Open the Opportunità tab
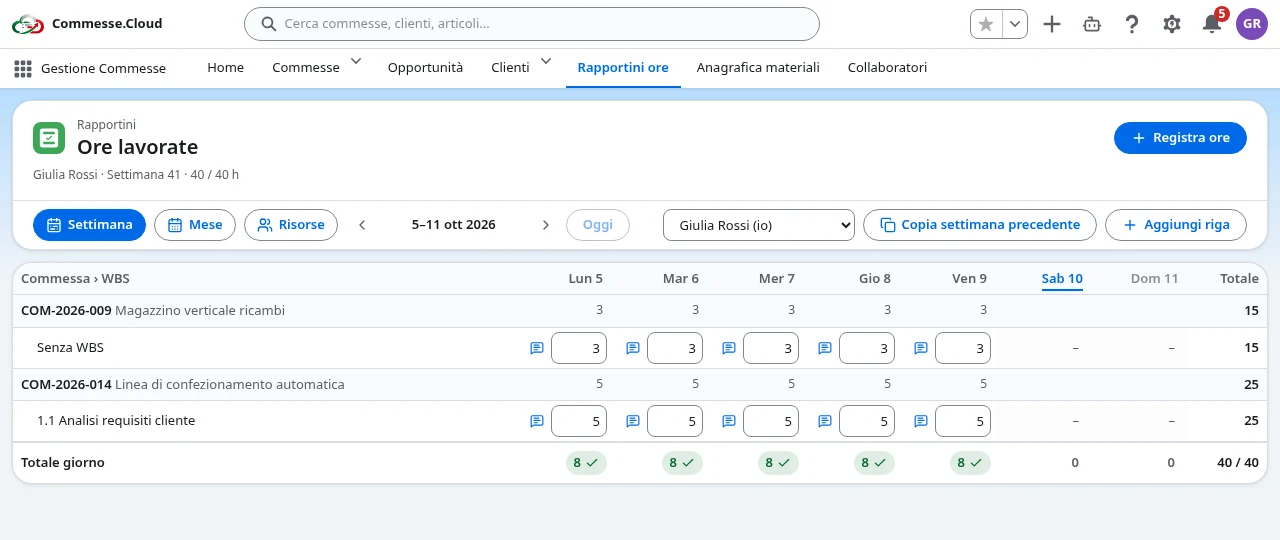The height and width of the screenshot is (540, 1280). pyautogui.click(x=425, y=68)
